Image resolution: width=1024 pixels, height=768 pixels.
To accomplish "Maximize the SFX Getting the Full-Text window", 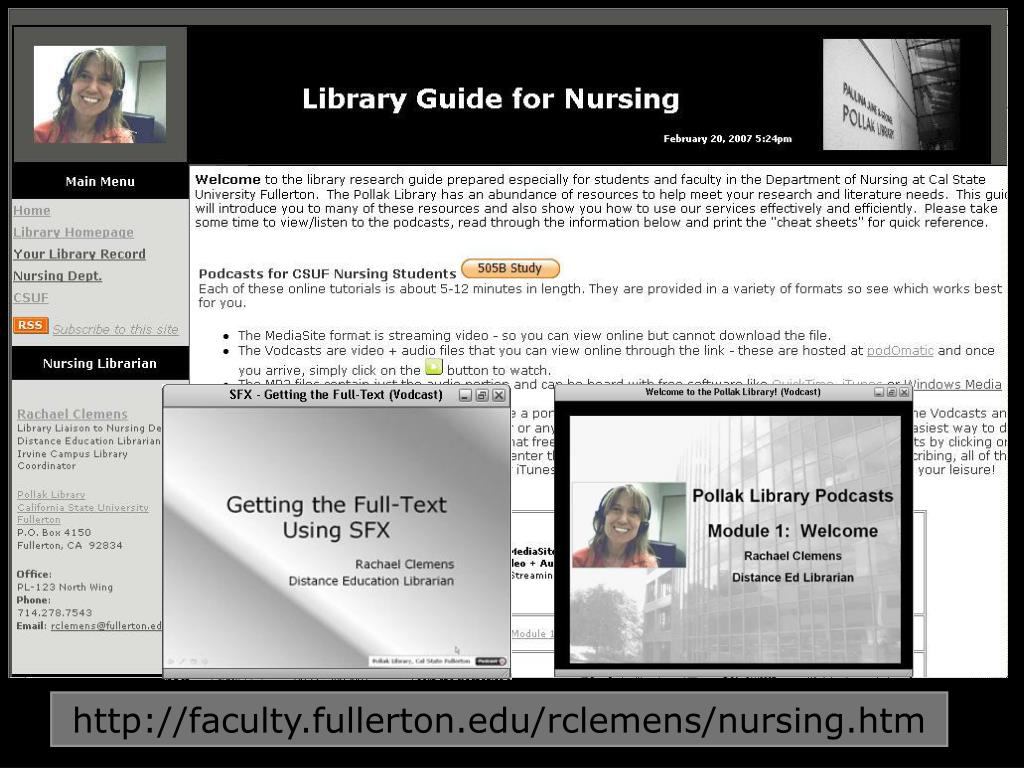I will pyautogui.click(x=482, y=395).
